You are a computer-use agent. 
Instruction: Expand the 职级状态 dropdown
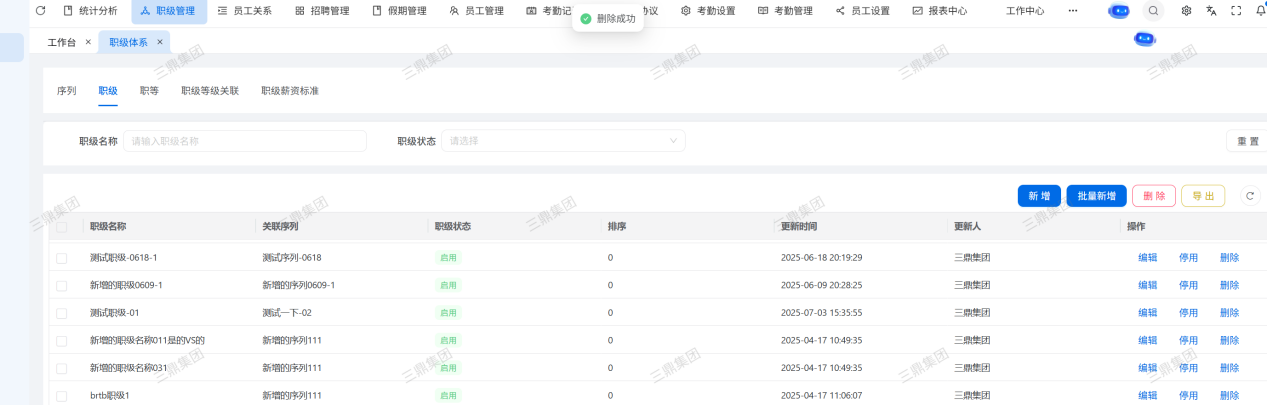click(563, 141)
